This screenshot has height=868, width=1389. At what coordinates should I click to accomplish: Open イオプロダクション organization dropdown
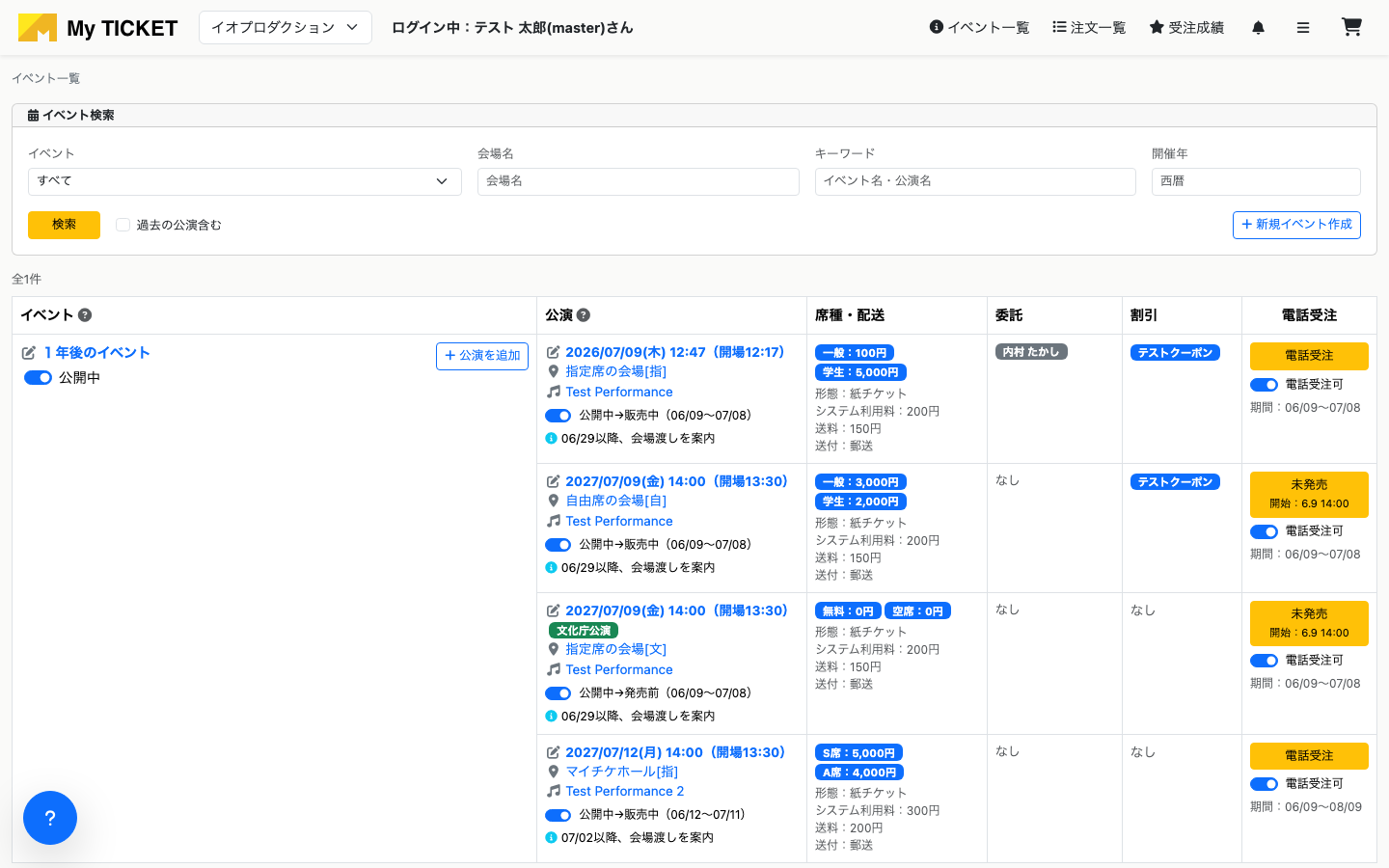point(286,28)
